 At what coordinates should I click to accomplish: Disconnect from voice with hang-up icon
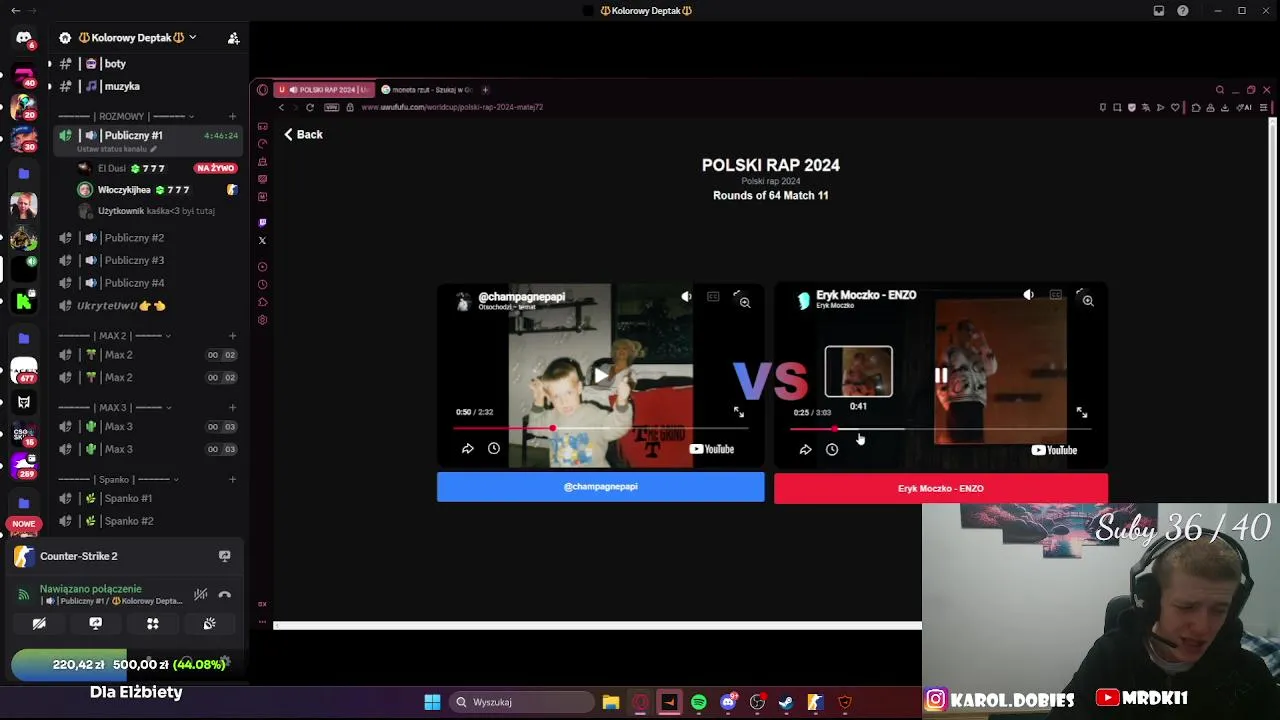pos(225,595)
